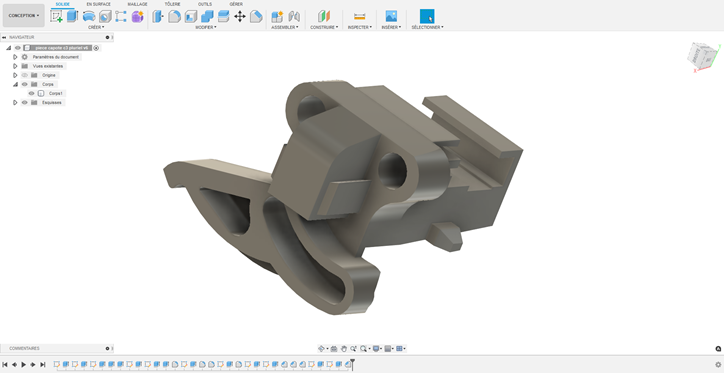Select the Measure tool in Inspecter
The height and width of the screenshot is (373, 724).
(359, 17)
